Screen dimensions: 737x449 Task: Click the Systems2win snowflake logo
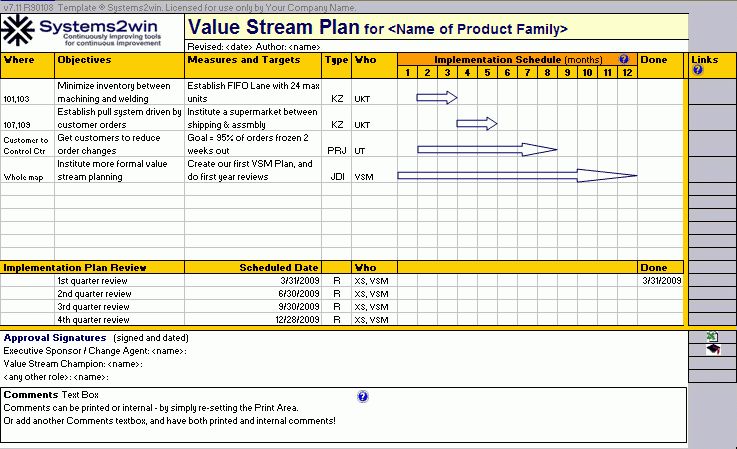tap(17, 30)
